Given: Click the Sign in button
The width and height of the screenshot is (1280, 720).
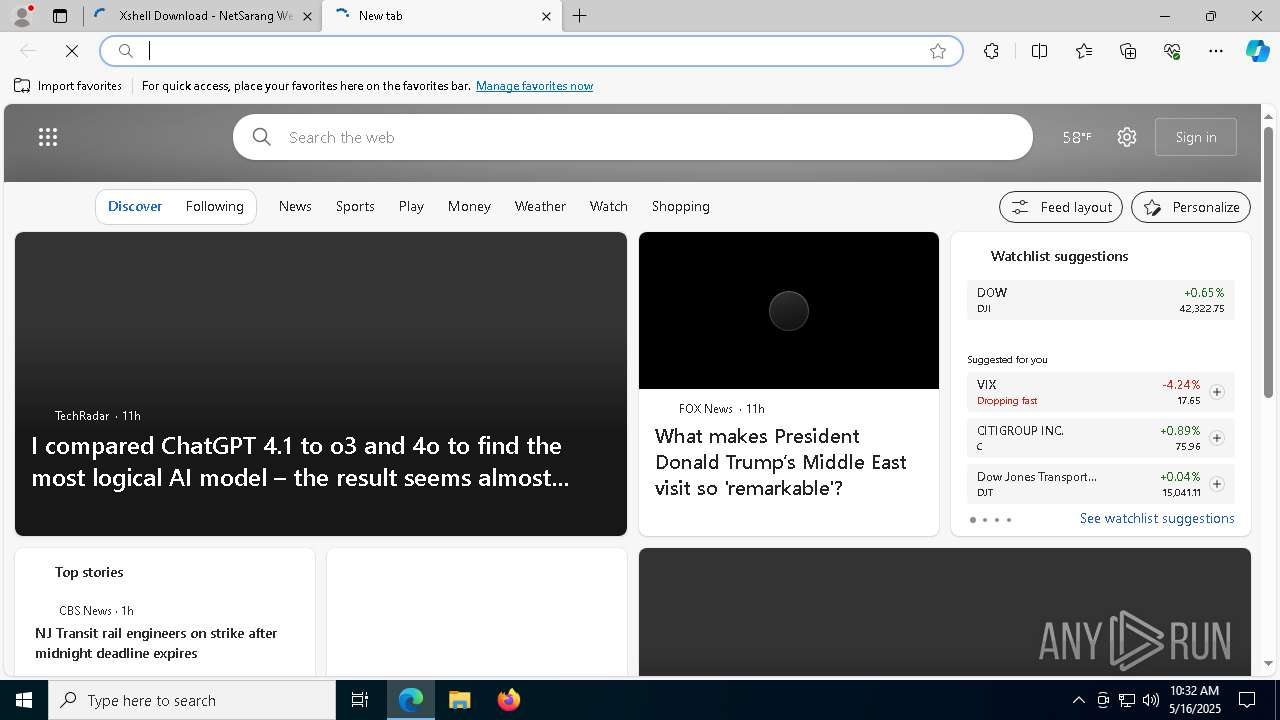Looking at the screenshot, I should [1196, 137].
